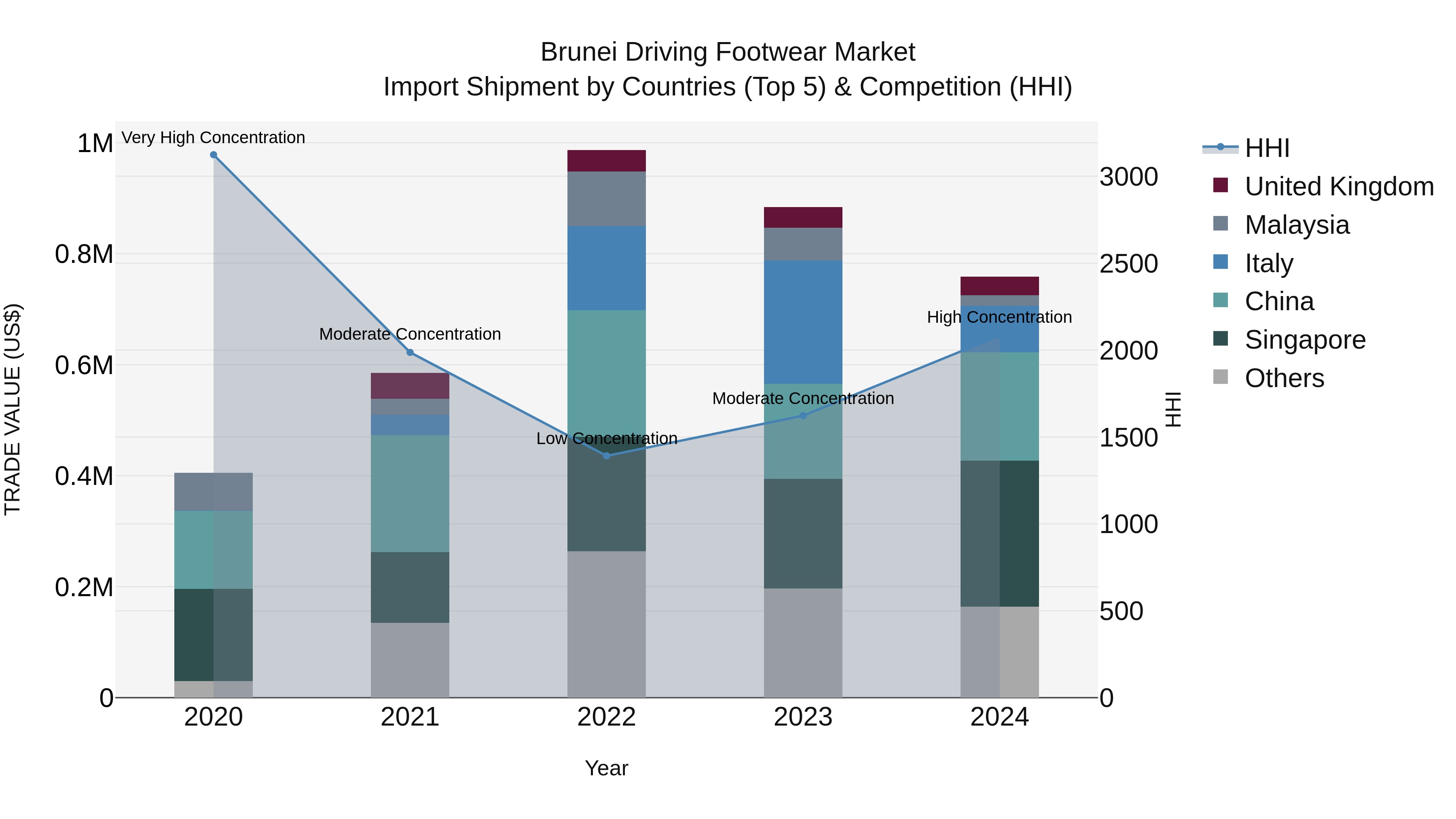Click the 2024 Others bar segment
This screenshot has width=1456, height=819.
(x=1000, y=652)
